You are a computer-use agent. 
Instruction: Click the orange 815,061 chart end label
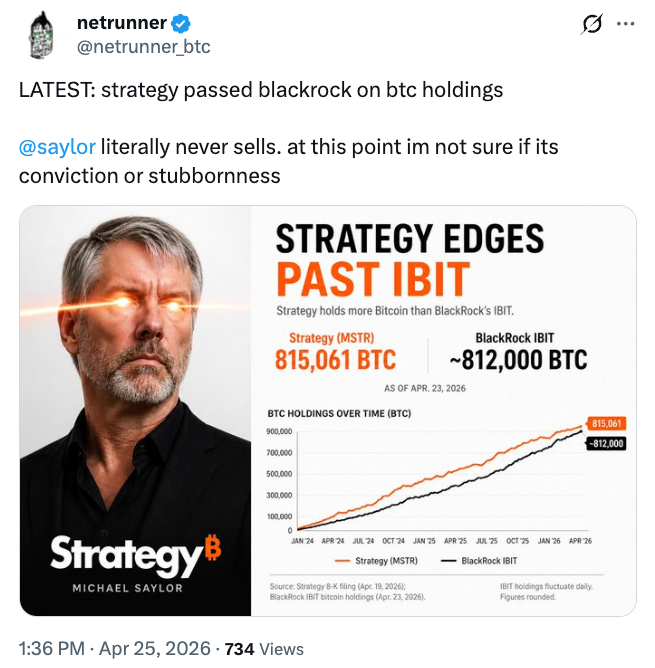tap(608, 423)
